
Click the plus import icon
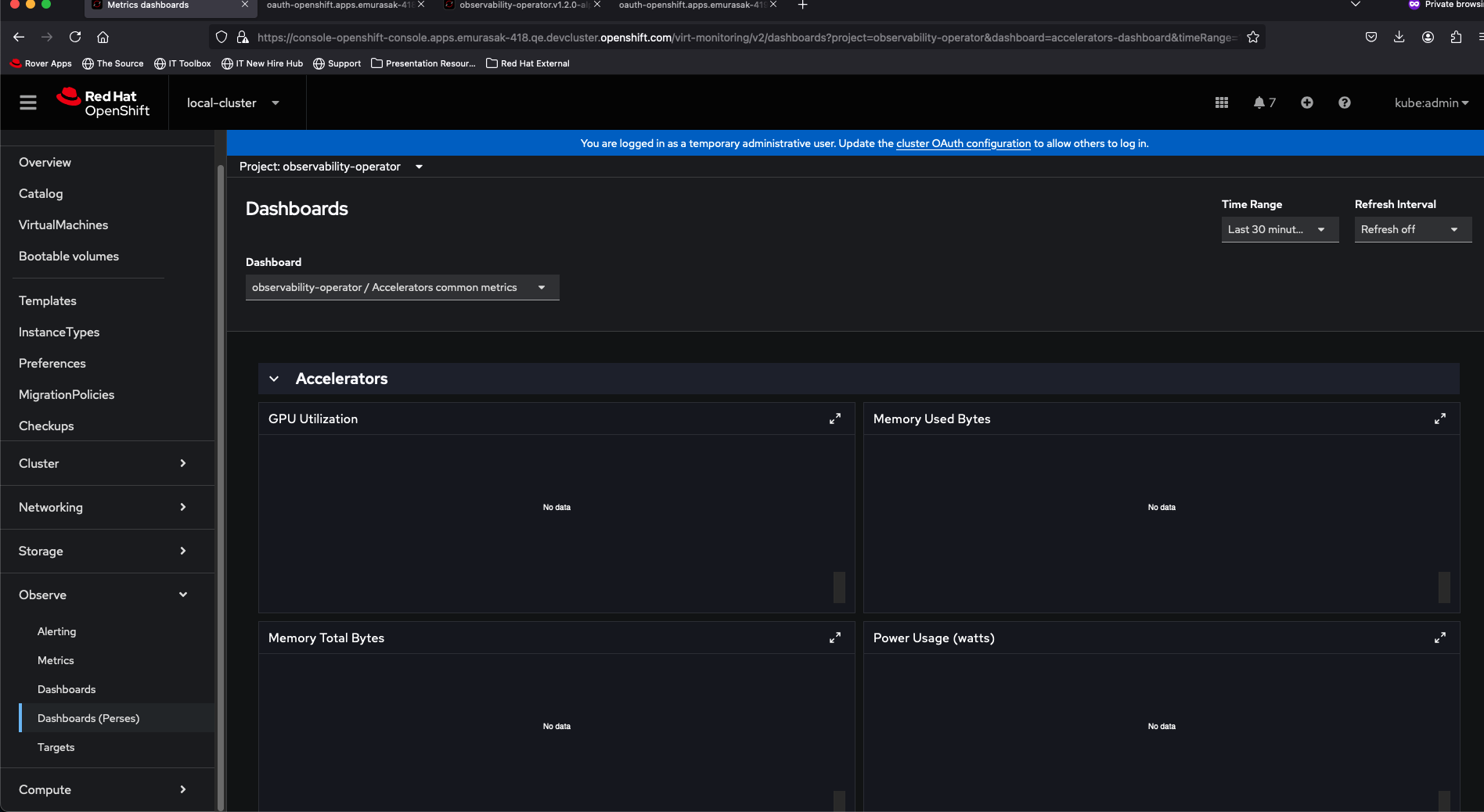click(1306, 102)
